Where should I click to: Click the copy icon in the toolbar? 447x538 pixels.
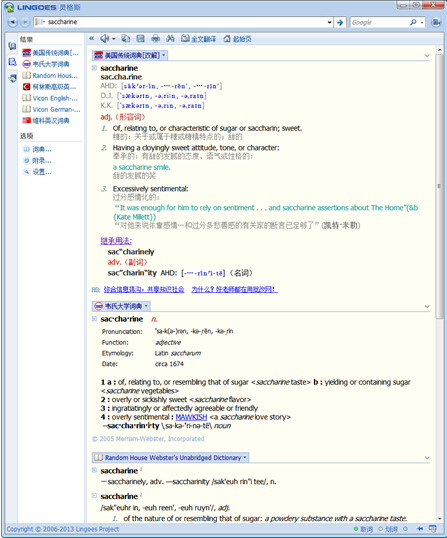point(126,39)
